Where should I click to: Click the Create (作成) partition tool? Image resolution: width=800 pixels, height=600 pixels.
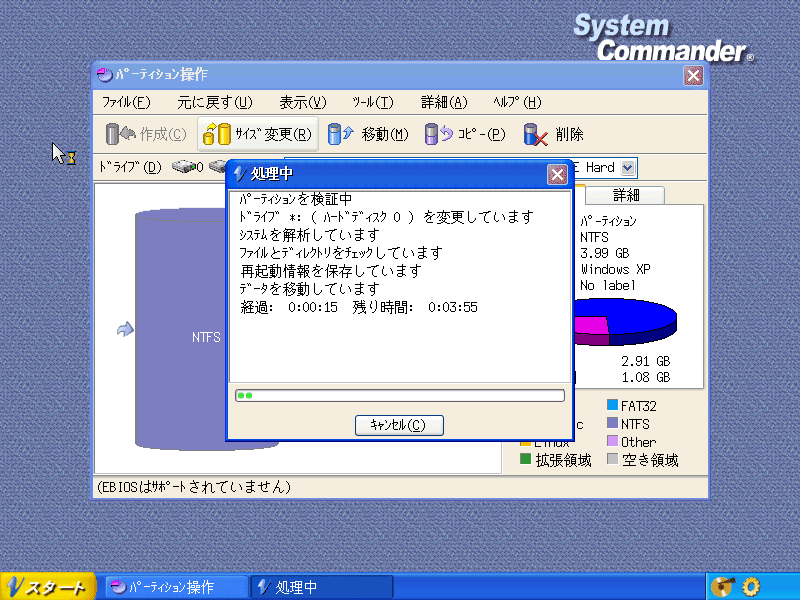[x=146, y=134]
